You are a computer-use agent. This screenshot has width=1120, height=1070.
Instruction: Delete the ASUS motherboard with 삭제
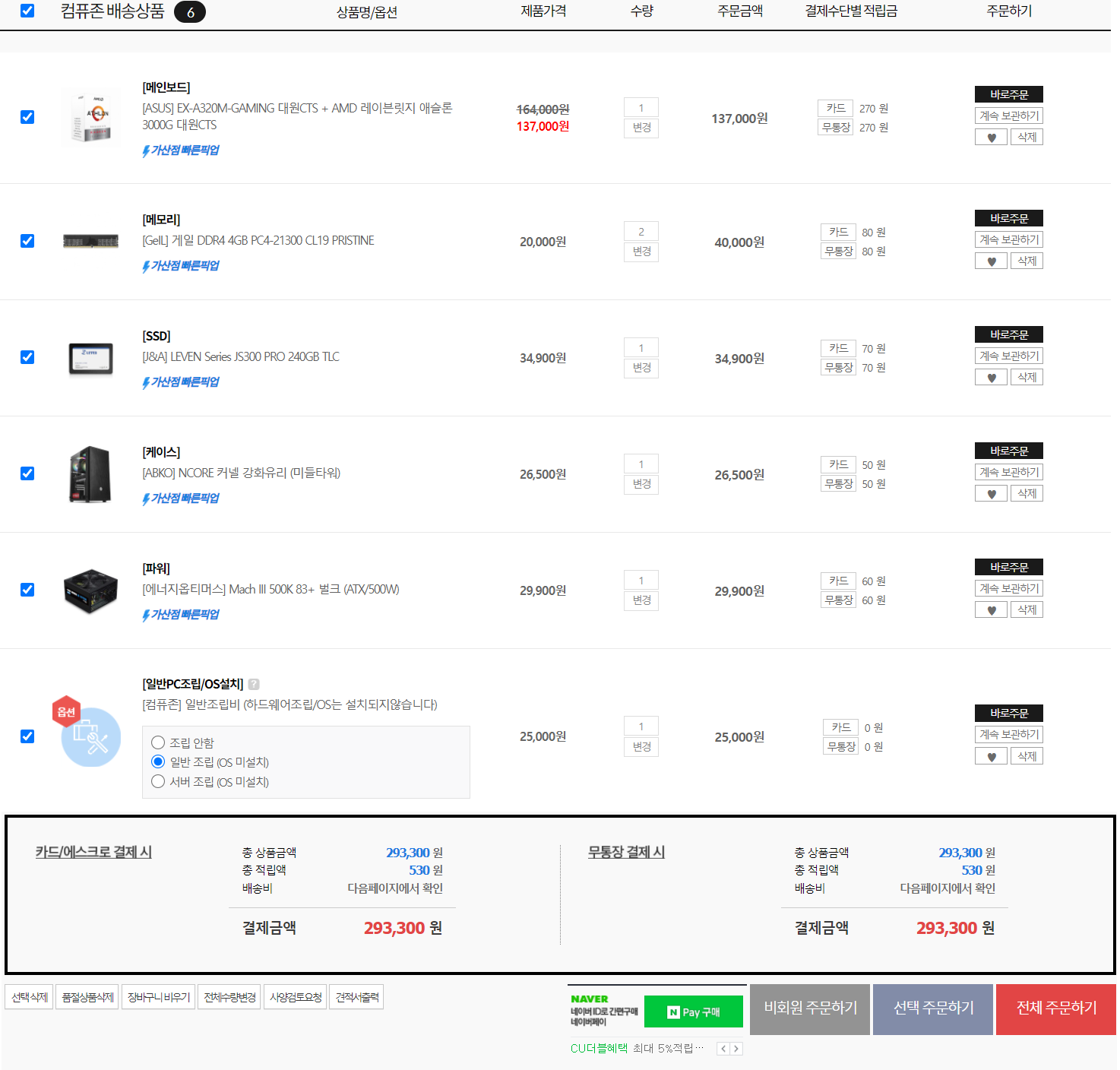(1027, 138)
